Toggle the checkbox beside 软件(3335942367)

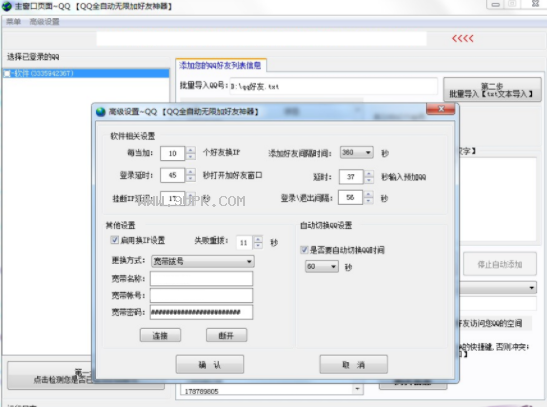[7, 73]
